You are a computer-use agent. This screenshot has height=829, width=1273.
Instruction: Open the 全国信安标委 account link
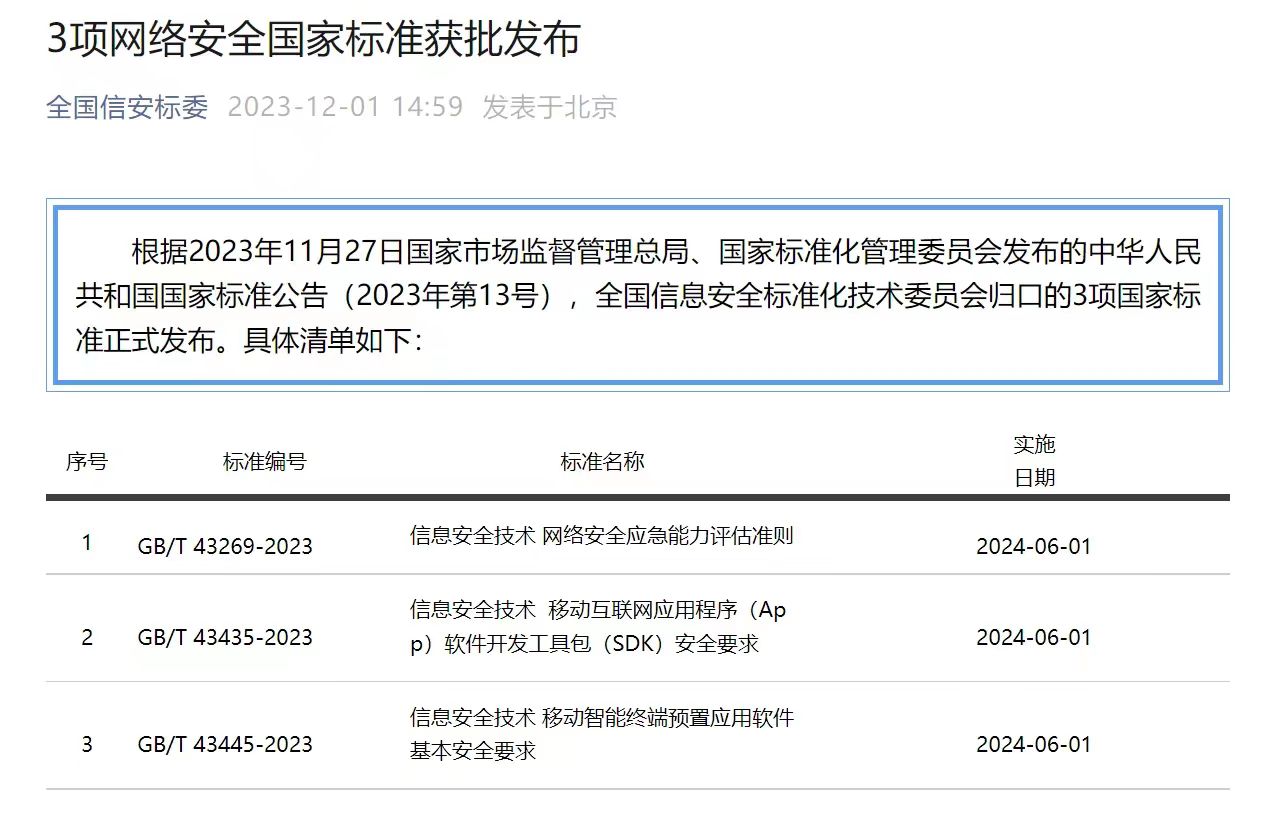127,107
